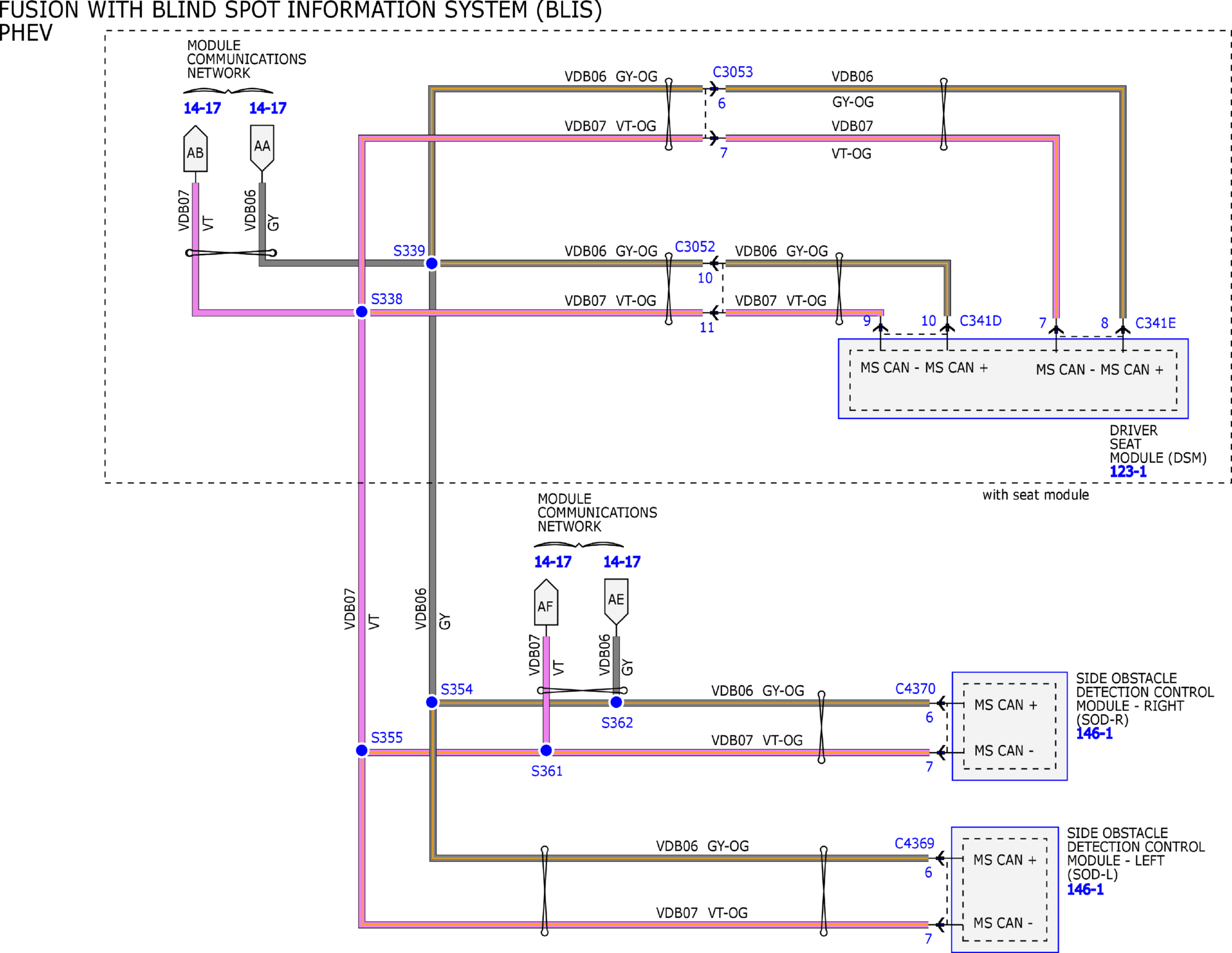
Task: Click pin number 8 at connector C341E
Action: click(1104, 323)
